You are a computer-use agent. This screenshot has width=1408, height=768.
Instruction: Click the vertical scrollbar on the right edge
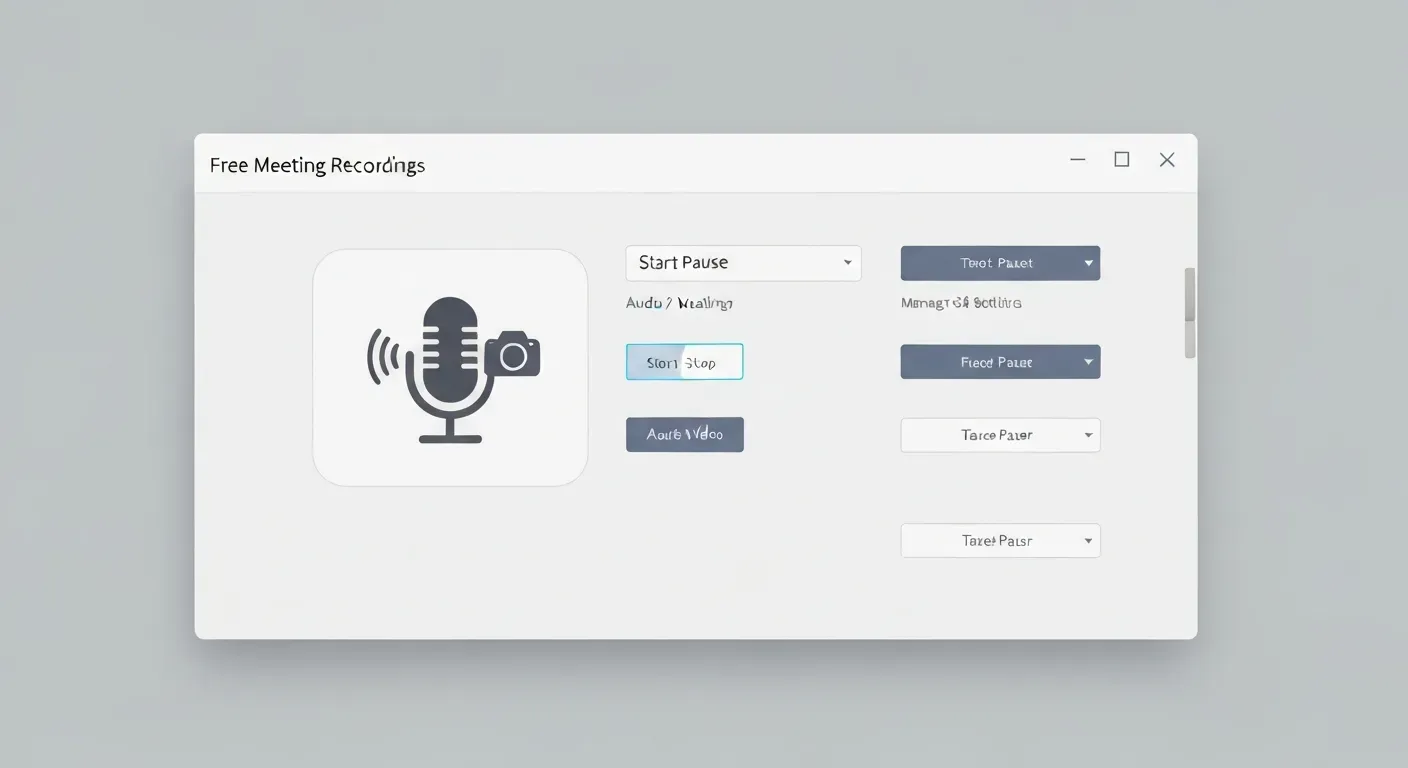pos(1189,310)
